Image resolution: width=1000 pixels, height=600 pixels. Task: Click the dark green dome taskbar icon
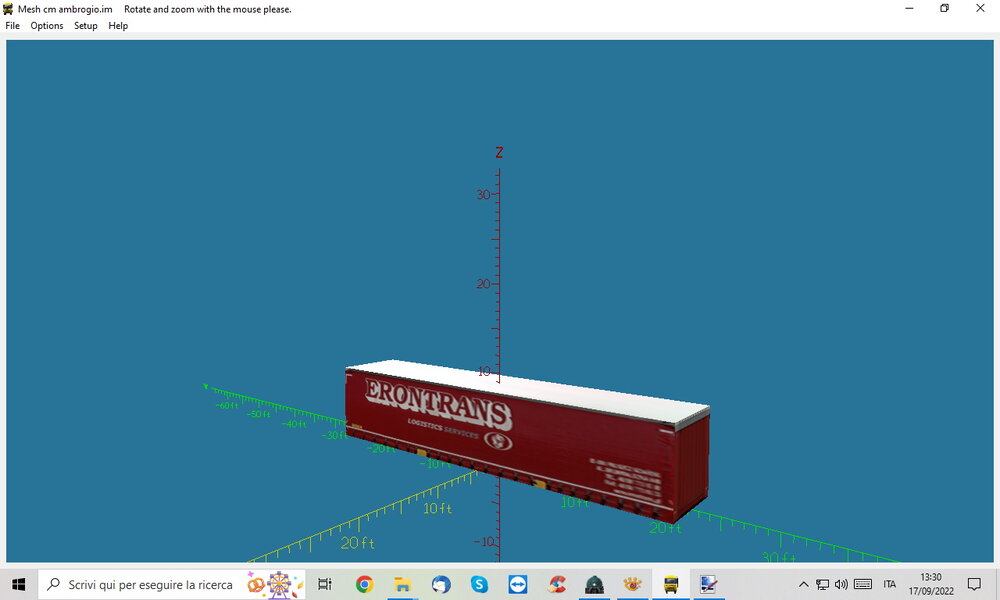(594, 584)
